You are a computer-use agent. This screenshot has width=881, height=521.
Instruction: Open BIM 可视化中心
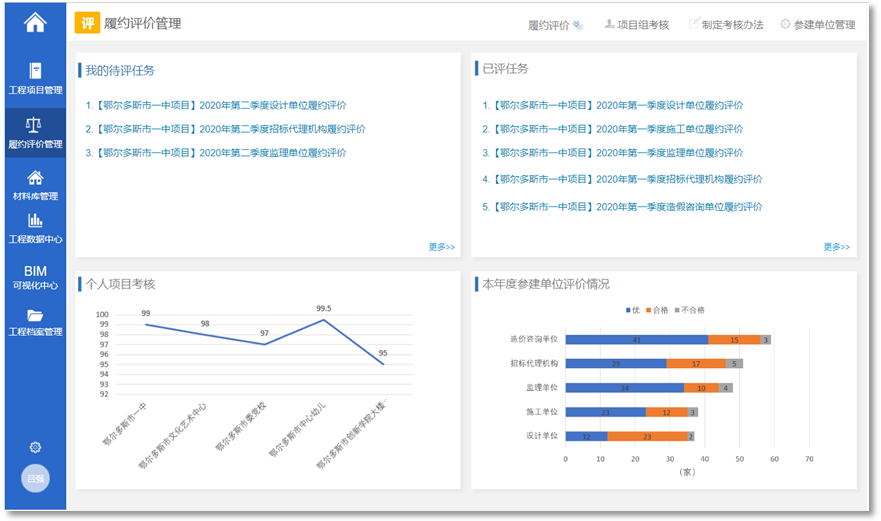point(35,277)
